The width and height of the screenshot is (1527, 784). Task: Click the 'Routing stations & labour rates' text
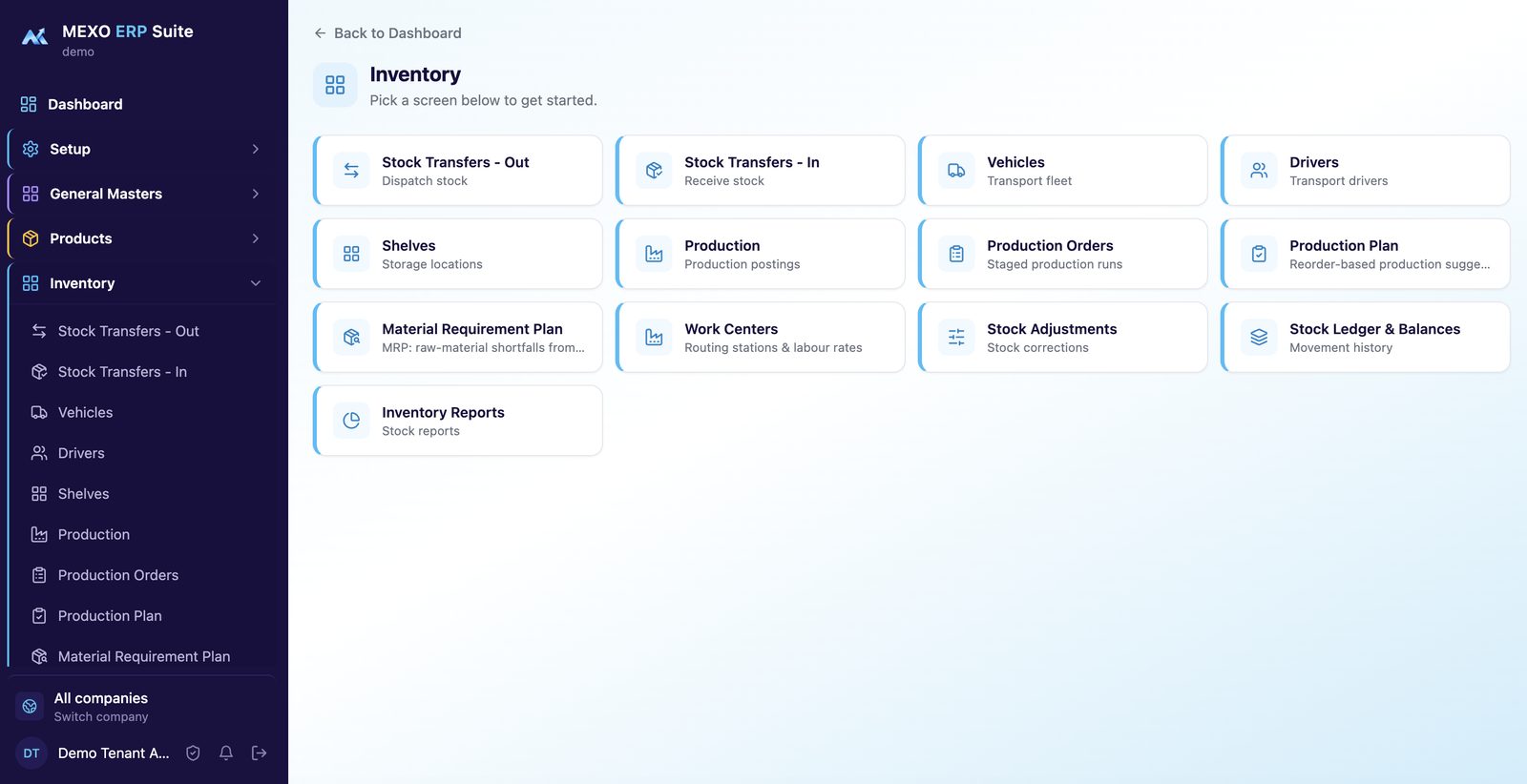click(773, 348)
